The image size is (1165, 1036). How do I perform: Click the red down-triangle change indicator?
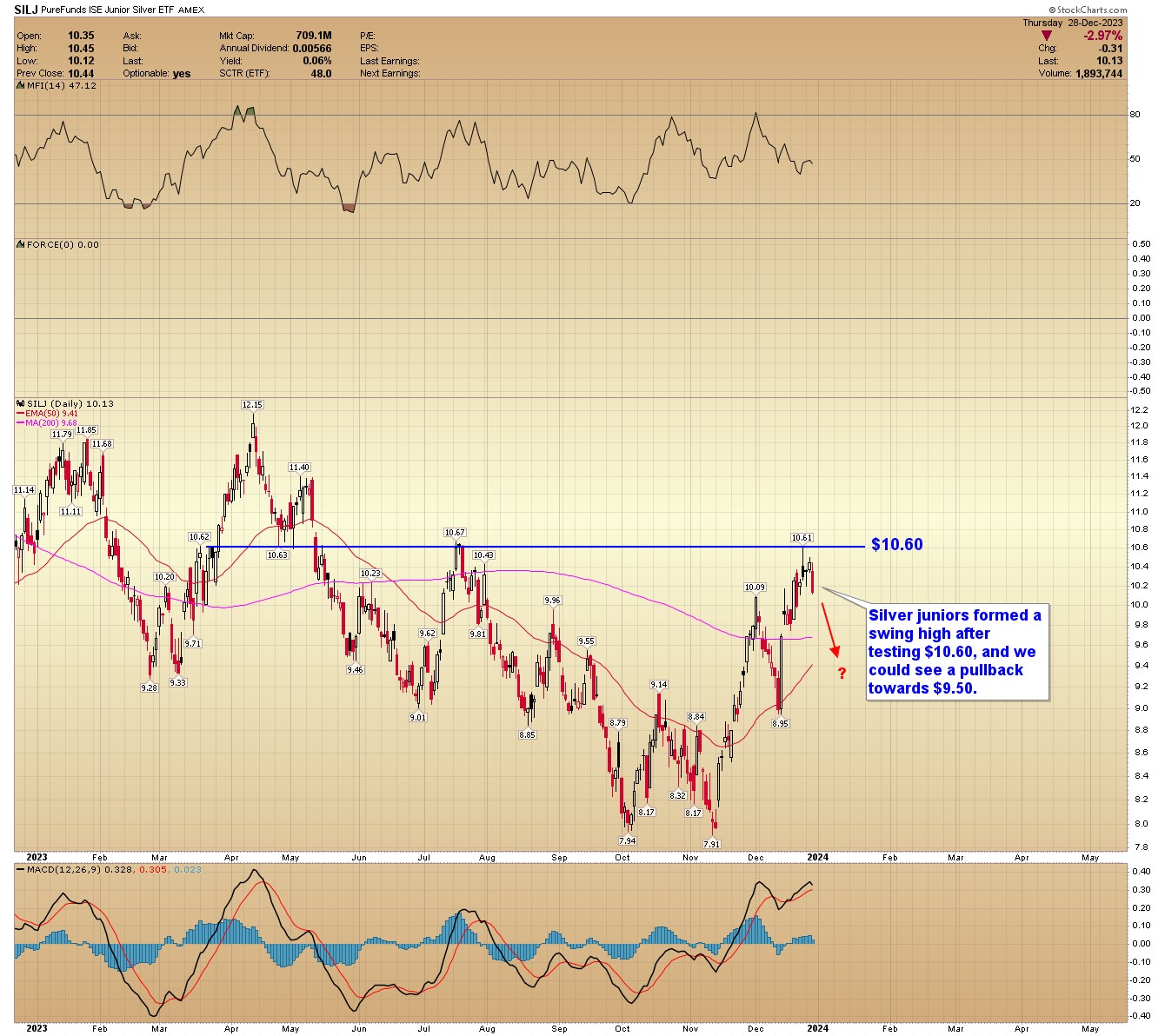[1046, 36]
